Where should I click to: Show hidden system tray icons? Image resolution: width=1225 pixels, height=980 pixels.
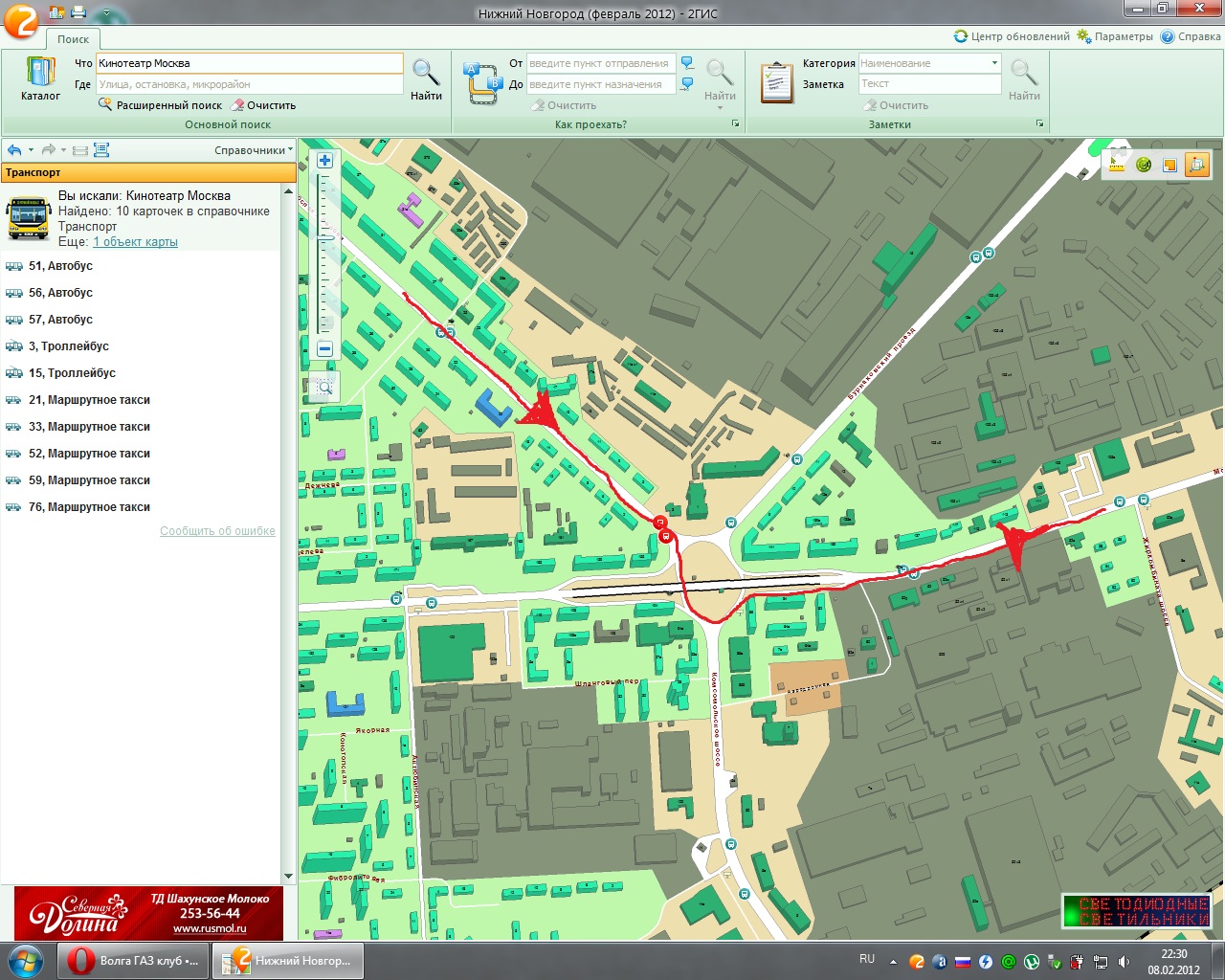[893, 962]
